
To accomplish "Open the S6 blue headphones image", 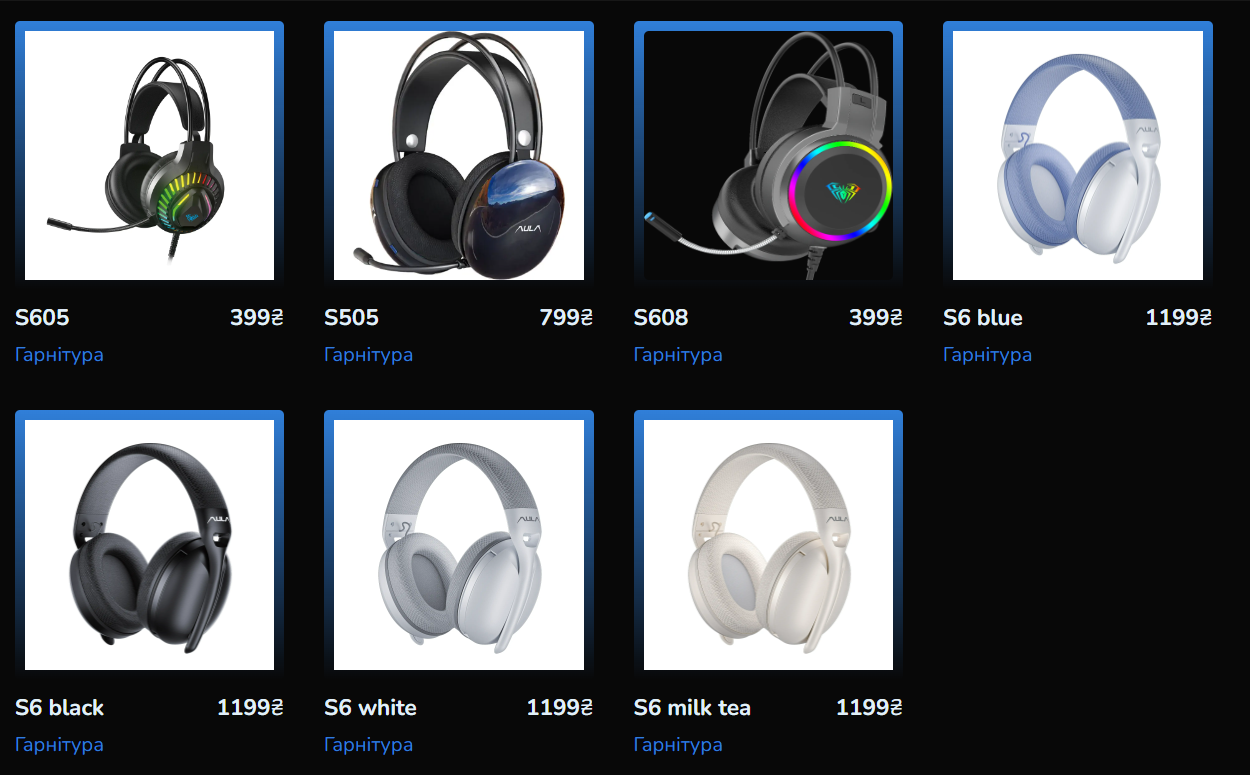I will [x=1078, y=155].
